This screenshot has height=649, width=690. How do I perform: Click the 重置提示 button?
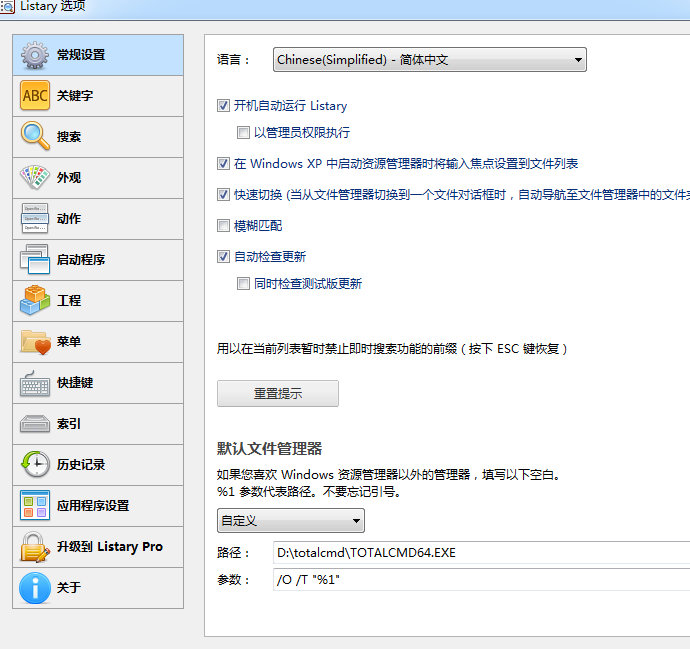278,393
